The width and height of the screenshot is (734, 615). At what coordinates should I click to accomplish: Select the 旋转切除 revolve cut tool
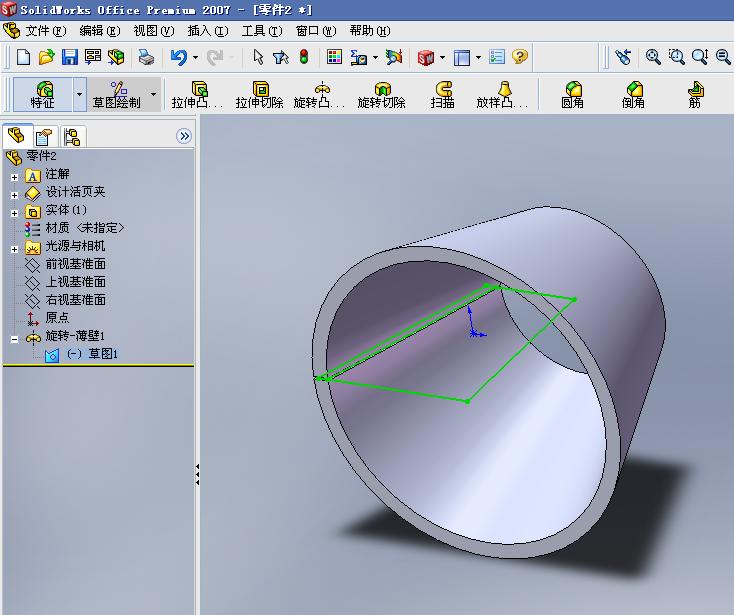coord(382,95)
